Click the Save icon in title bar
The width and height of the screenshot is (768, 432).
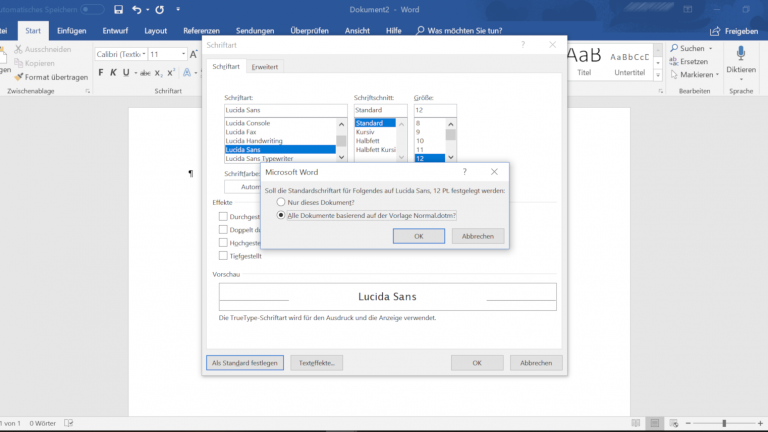point(119,10)
